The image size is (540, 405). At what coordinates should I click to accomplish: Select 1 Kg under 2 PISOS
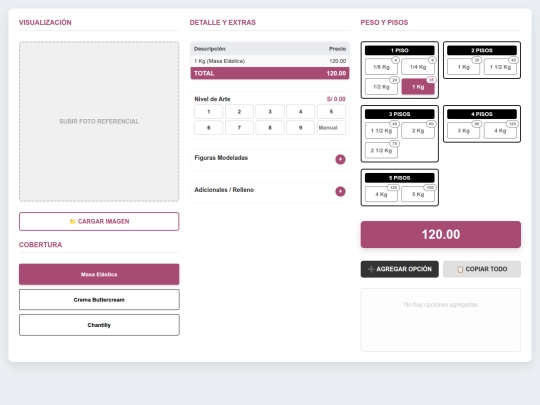(x=464, y=67)
